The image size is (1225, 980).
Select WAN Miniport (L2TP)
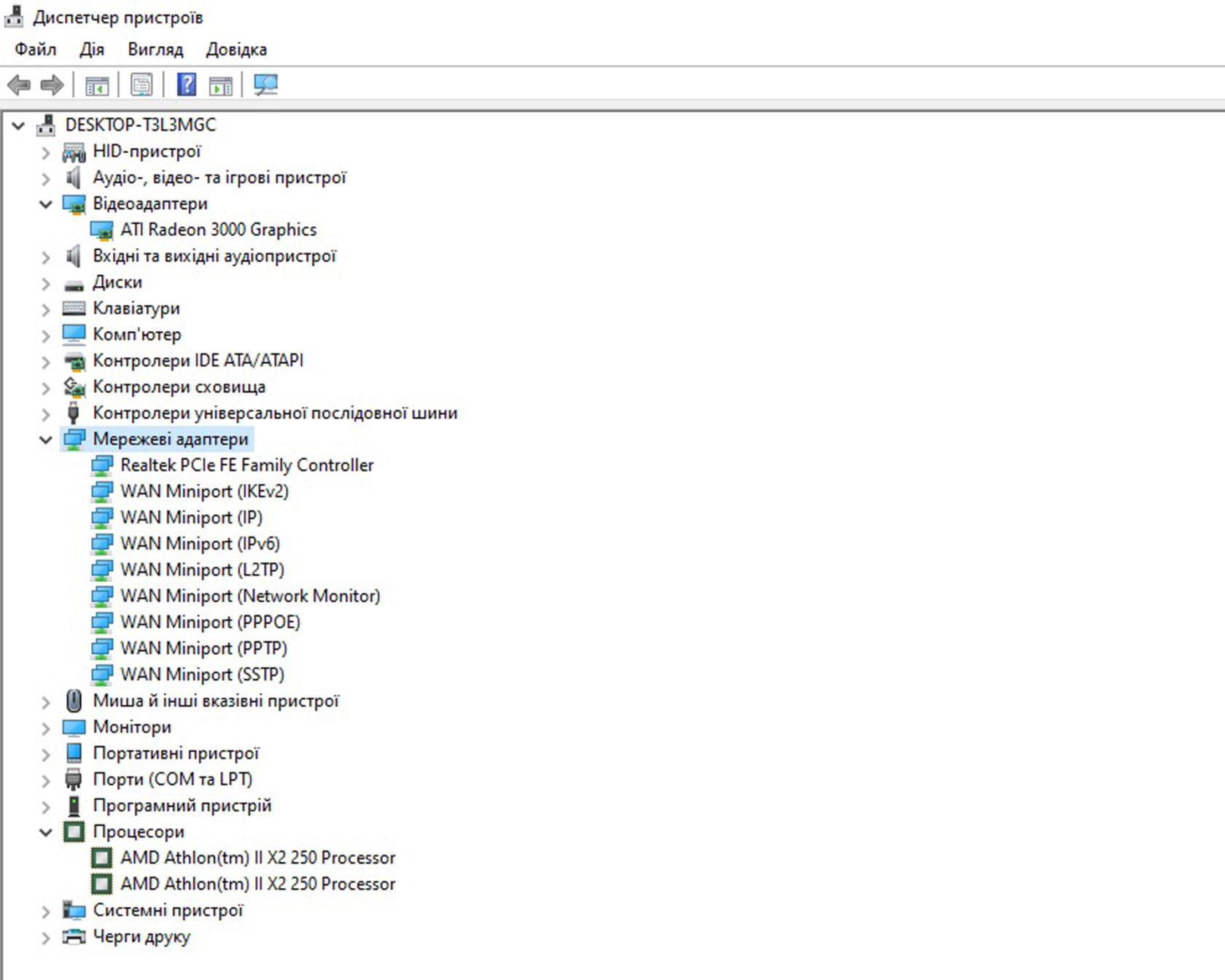(x=202, y=570)
